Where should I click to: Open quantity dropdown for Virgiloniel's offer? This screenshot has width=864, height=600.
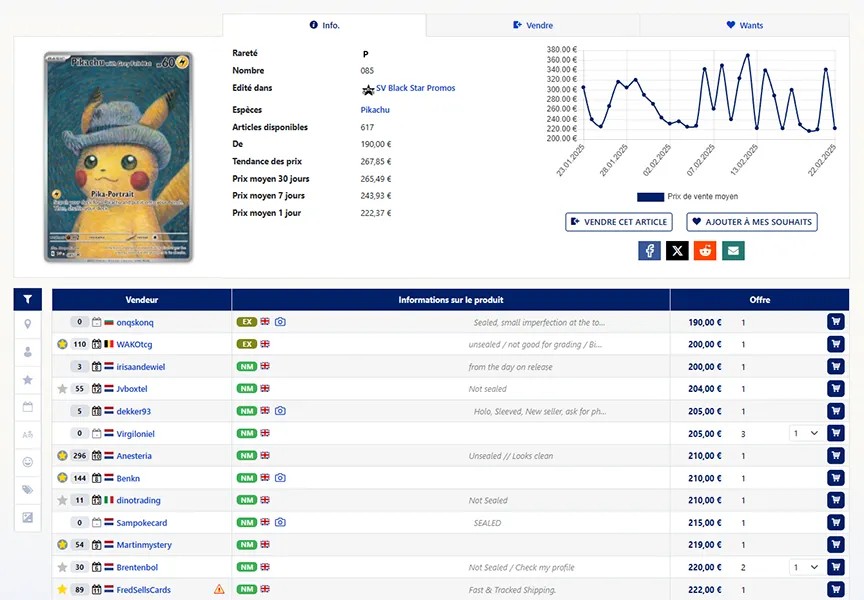[806, 434]
